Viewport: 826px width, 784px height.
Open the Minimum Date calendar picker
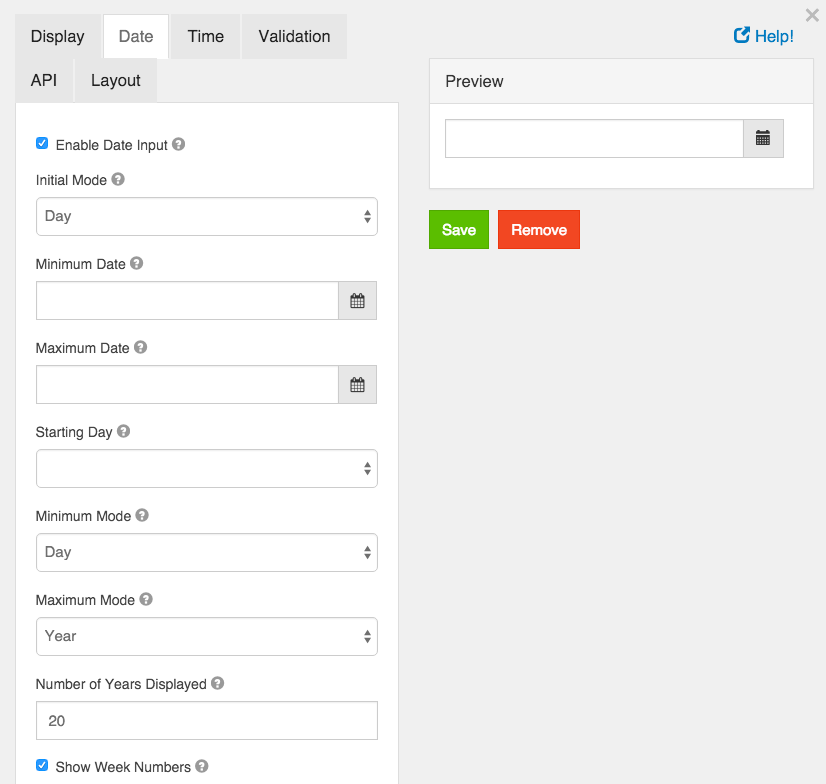pos(357,300)
